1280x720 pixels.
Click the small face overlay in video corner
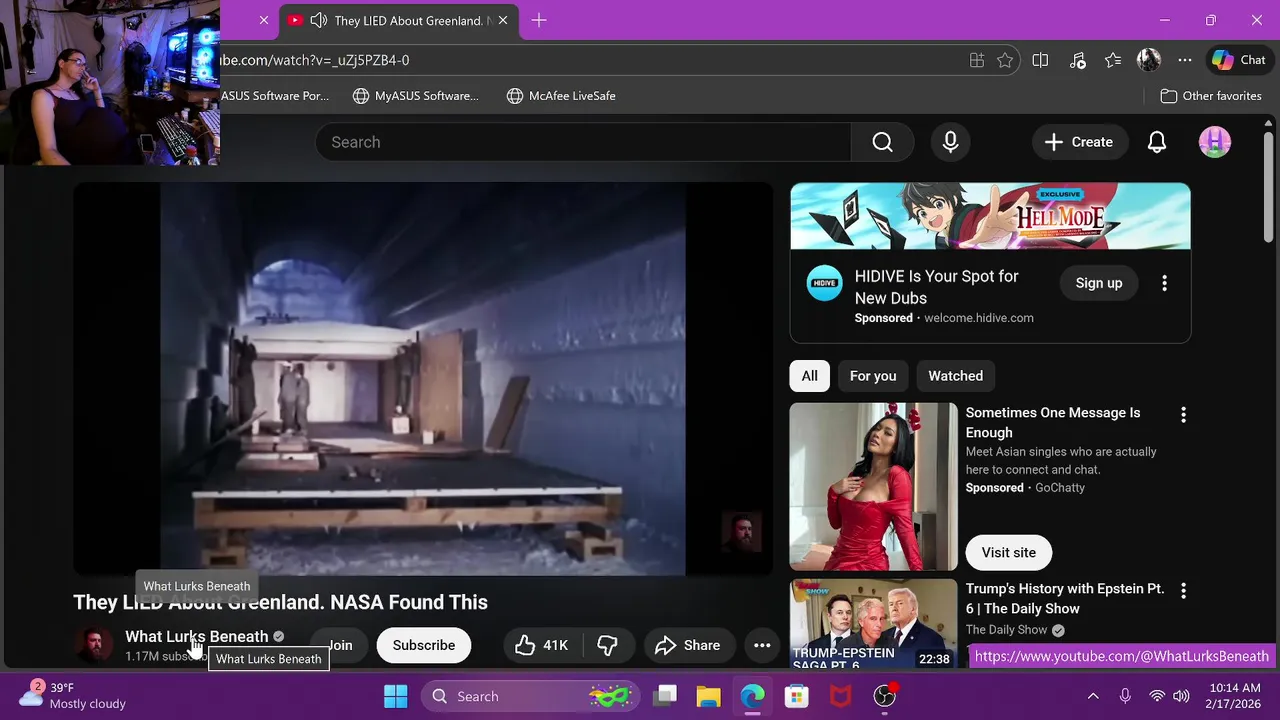tap(742, 531)
